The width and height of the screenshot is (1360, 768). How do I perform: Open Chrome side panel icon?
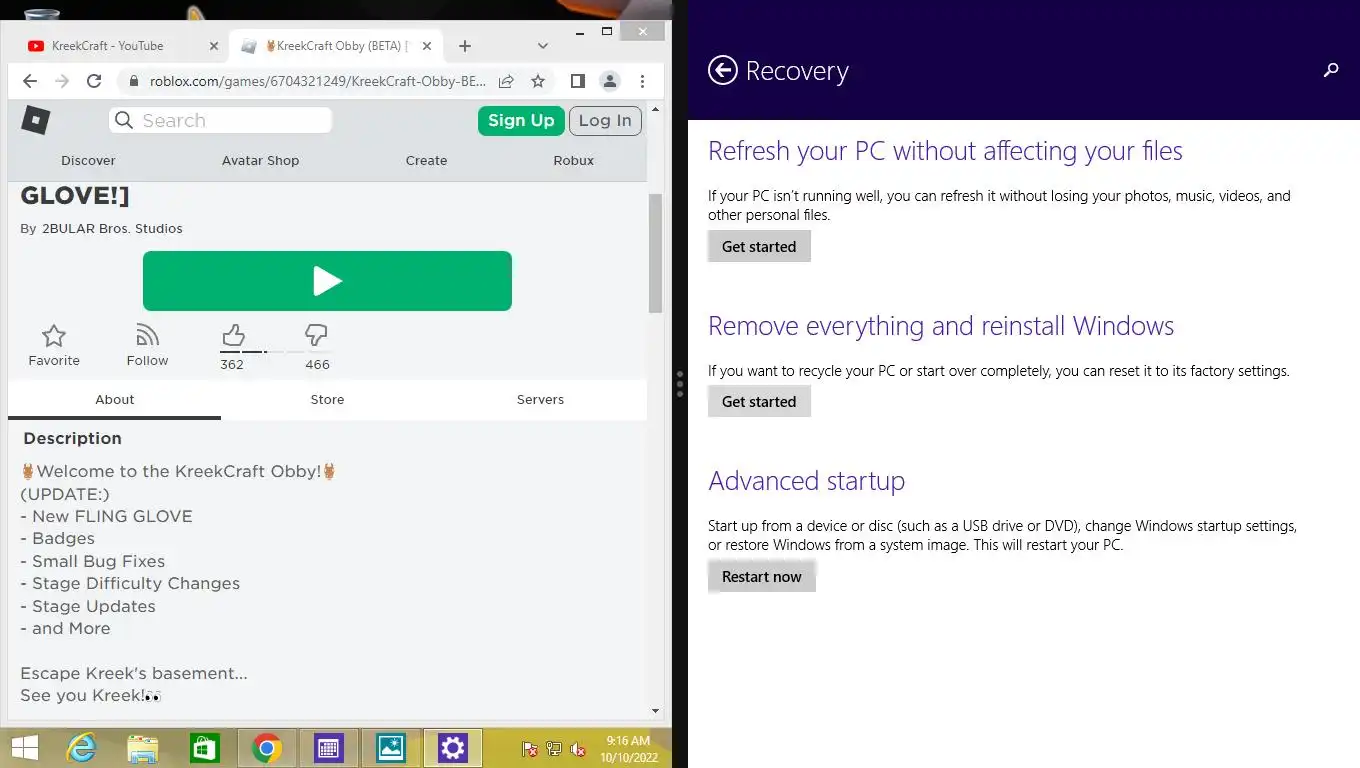click(x=577, y=81)
